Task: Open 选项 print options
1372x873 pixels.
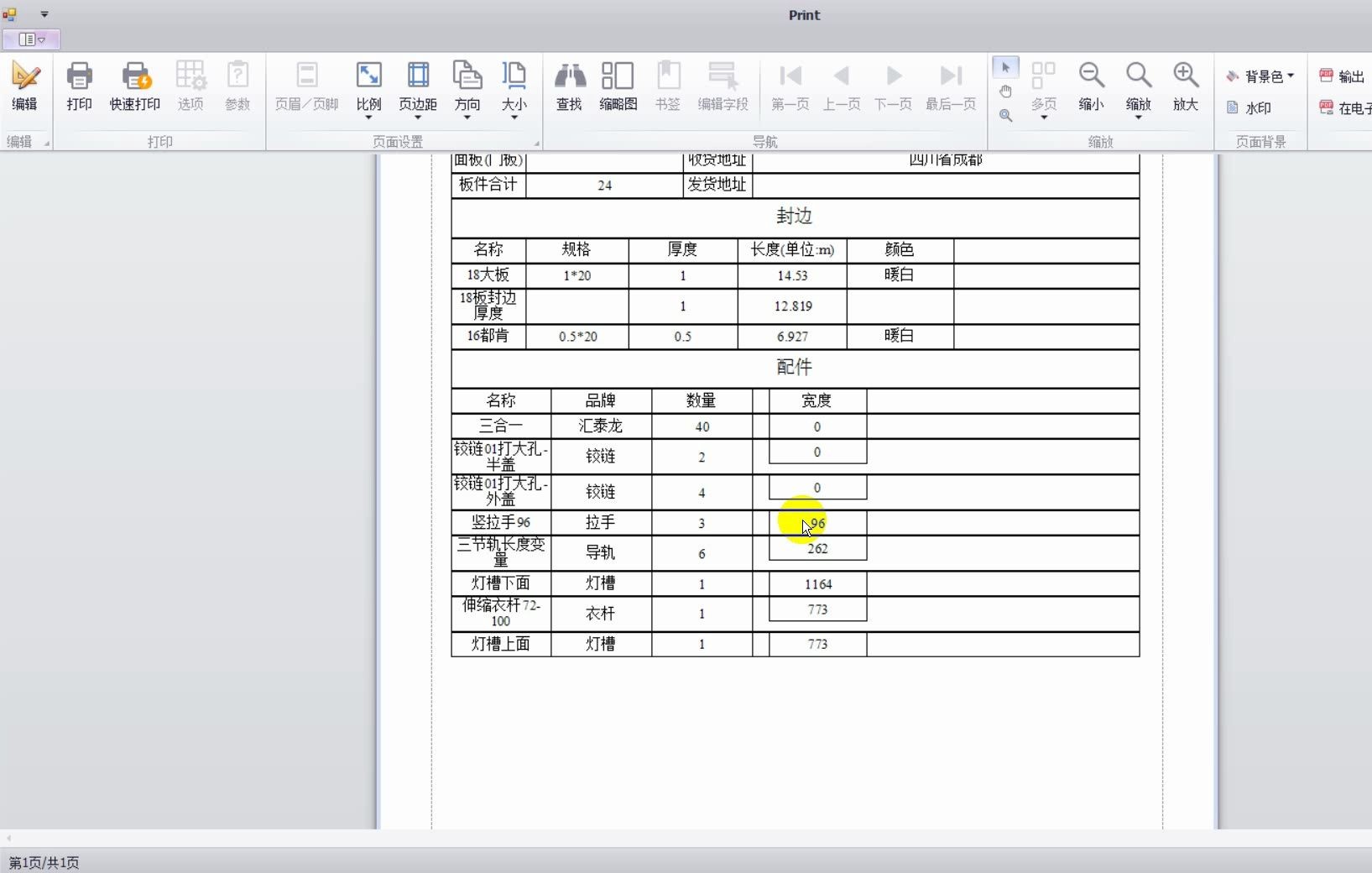Action: (x=190, y=86)
